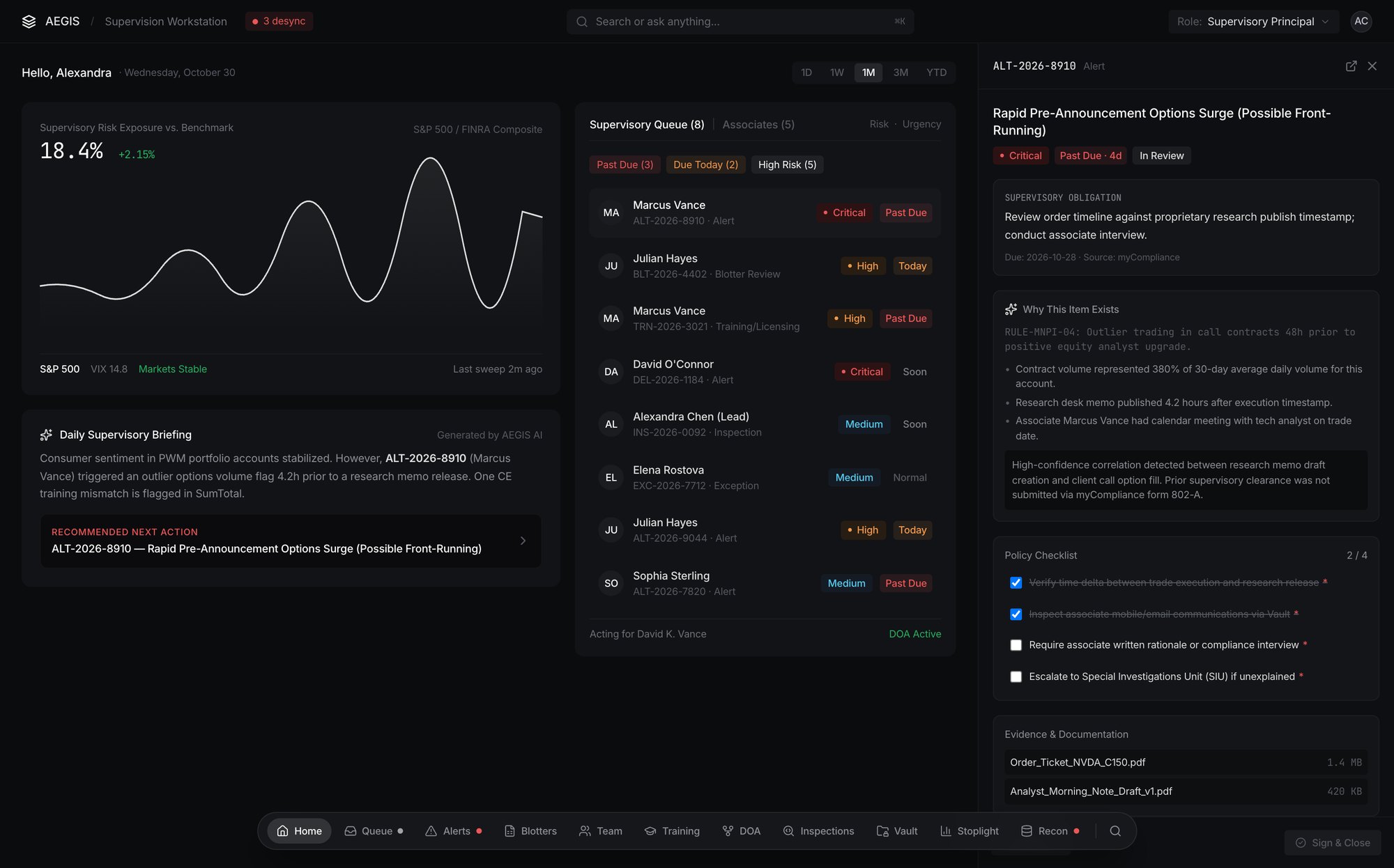Open Analyst_Morning_Note_Draft_v1.pdf evidence file
The image size is (1394, 868).
click(1186, 791)
